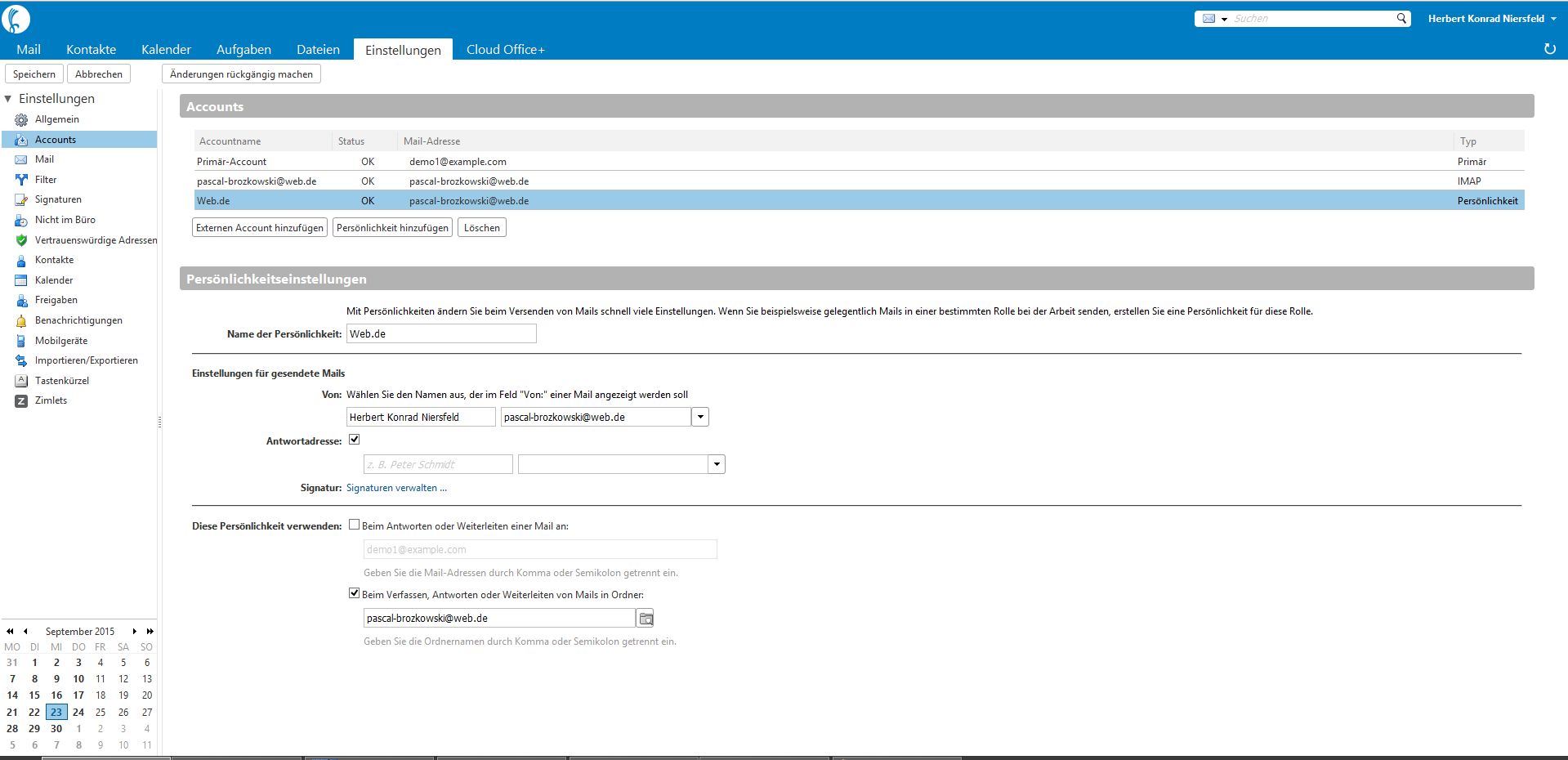Click the refresh icon in top-right corner
Screen dimensions: 1568x760
1549,49
